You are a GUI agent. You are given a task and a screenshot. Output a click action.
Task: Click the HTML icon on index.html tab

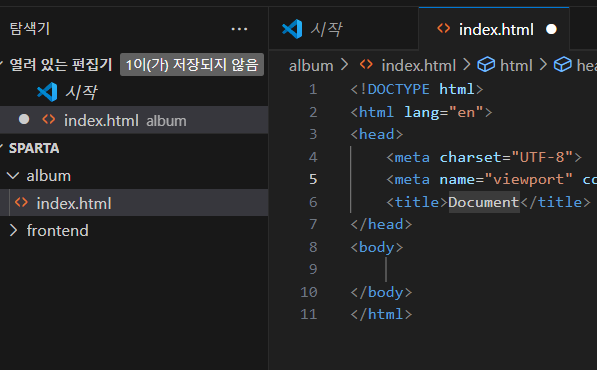pyautogui.click(x=444, y=29)
